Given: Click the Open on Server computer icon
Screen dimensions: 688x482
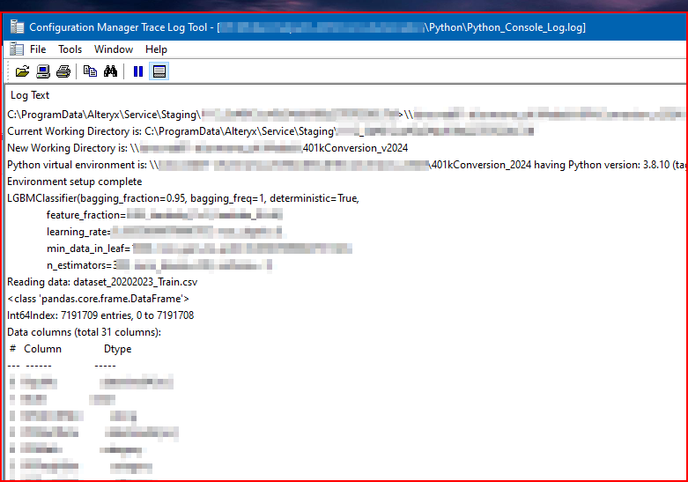Looking at the screenshot, I should 43,71.
